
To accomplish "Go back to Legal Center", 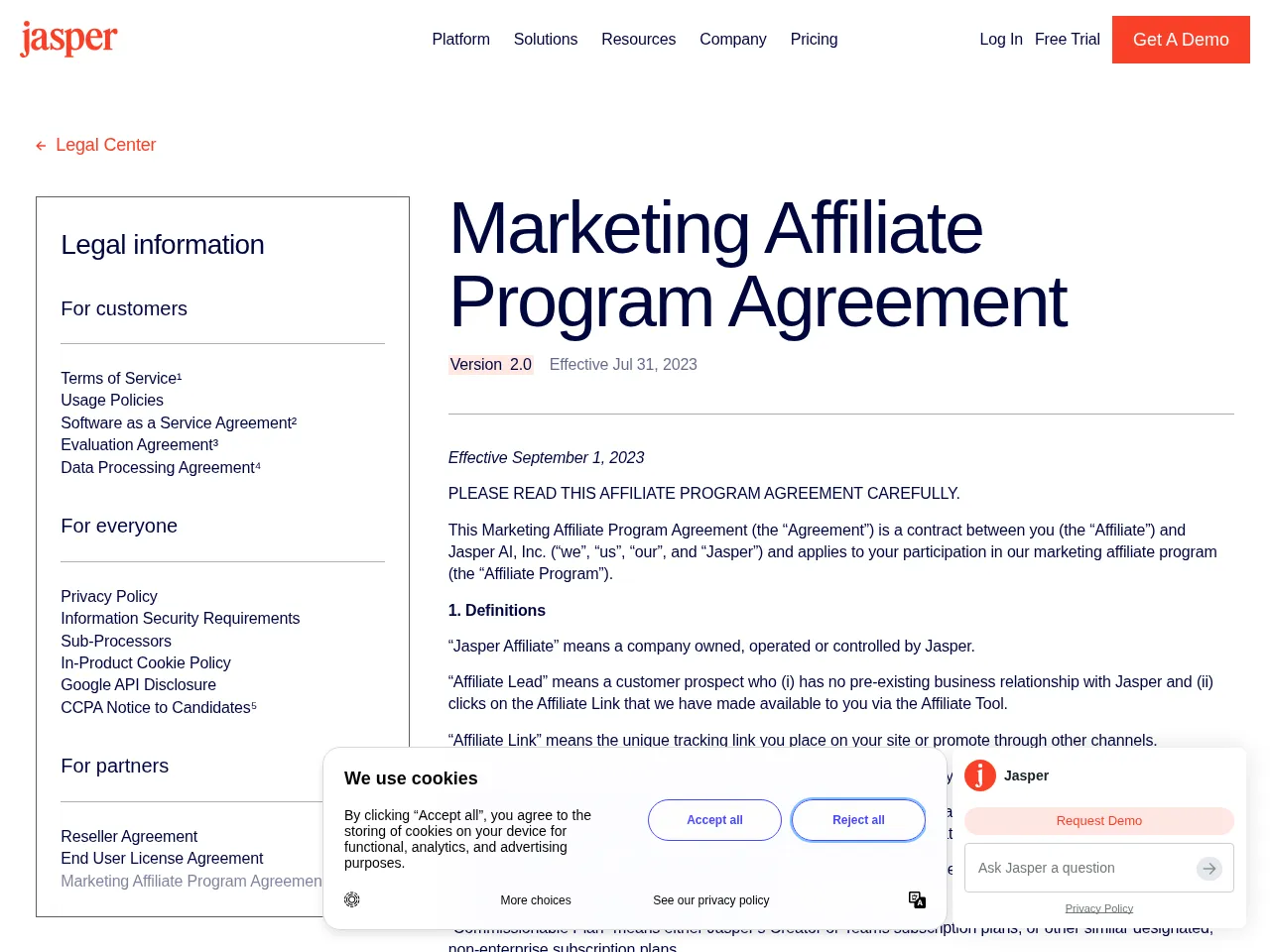I will (x=105, y=145).
